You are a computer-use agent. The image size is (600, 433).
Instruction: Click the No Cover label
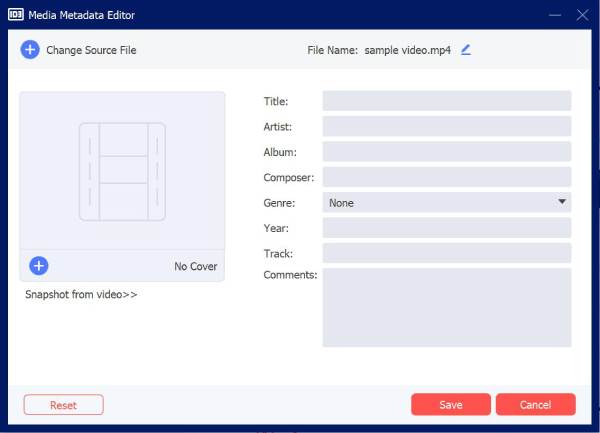(196, 266)
